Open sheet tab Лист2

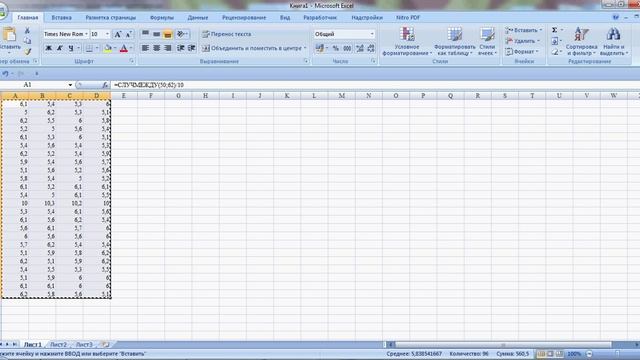pyautogui.click(x=58, y=344)
